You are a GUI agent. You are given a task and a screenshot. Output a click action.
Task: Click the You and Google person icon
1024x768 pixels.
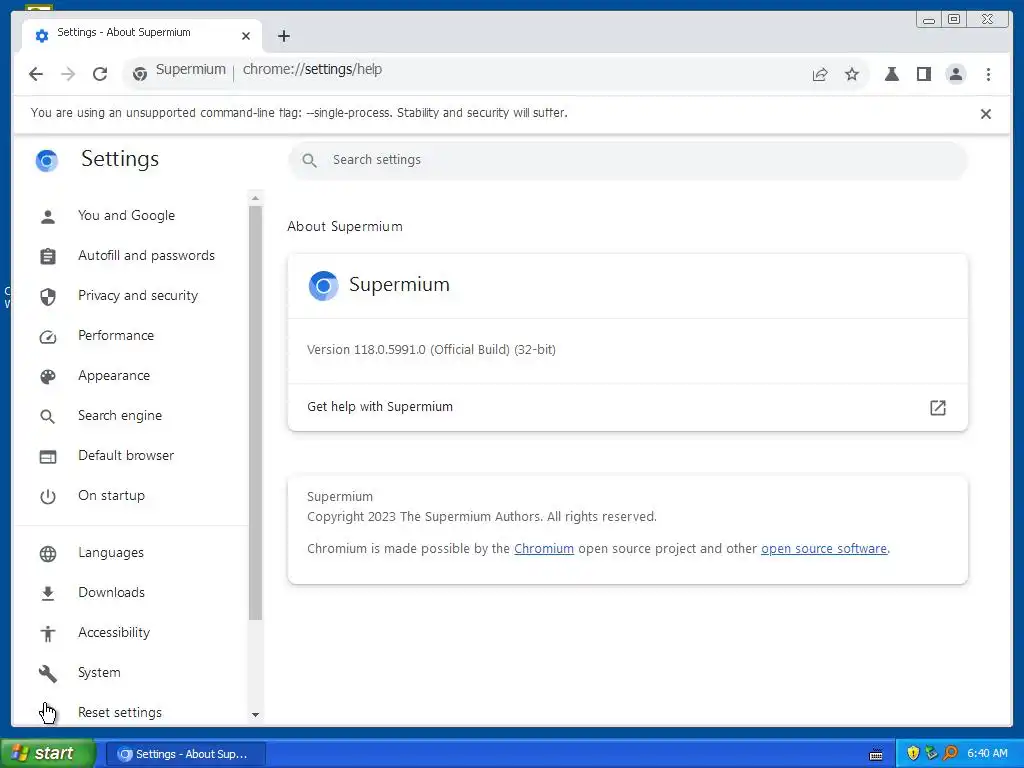48,217
